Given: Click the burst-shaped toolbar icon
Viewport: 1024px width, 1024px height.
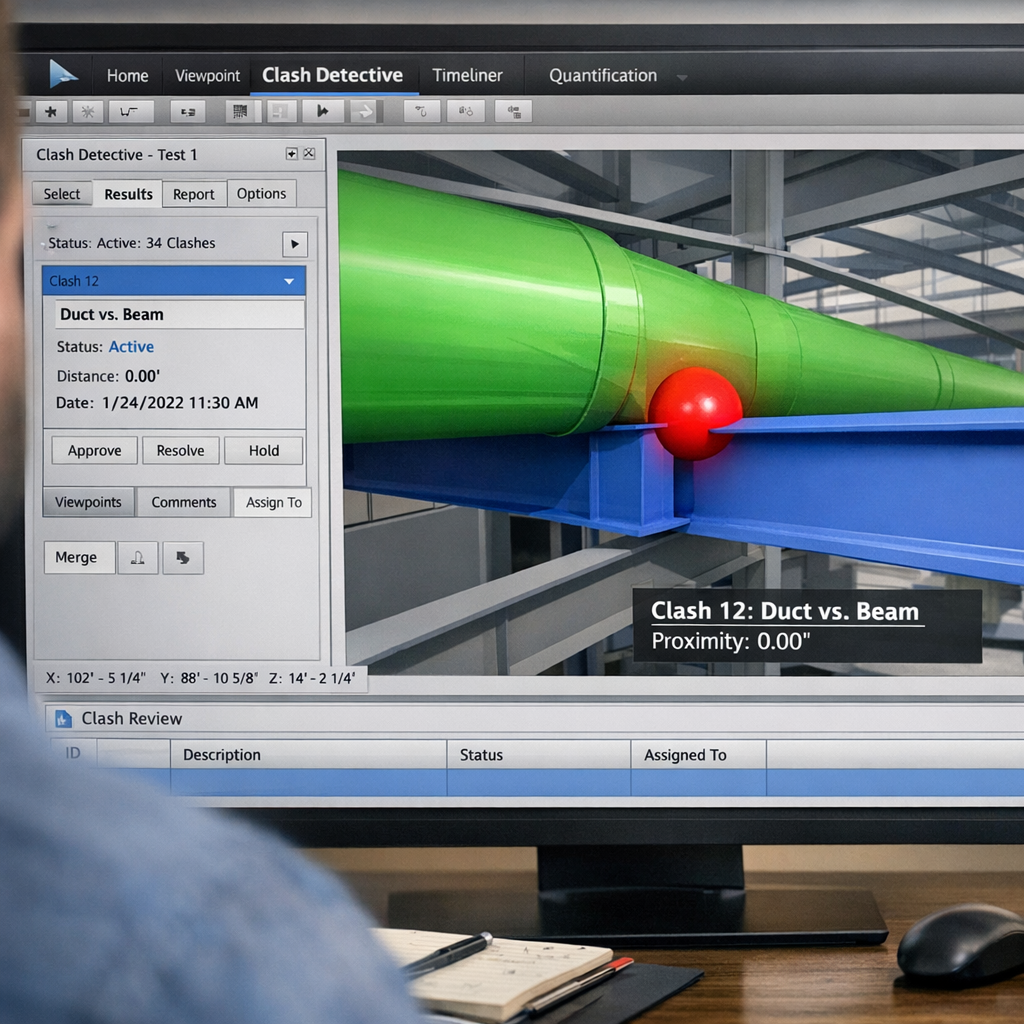Looking at the screenshot, I should (88, 112).
